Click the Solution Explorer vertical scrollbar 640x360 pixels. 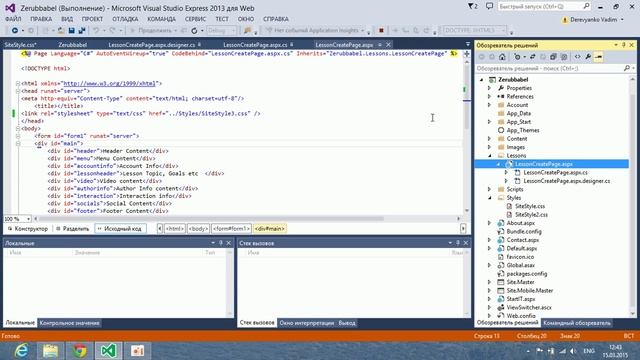[632, 196]
